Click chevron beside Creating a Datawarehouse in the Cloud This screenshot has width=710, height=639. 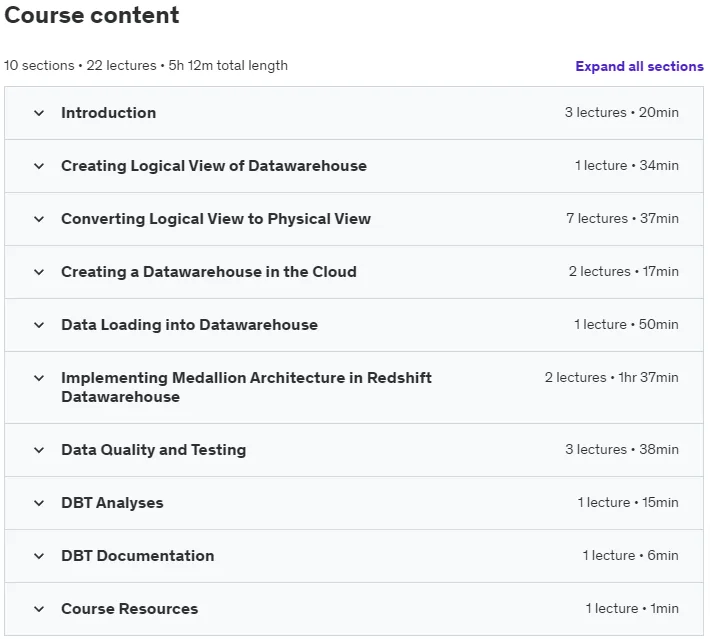[39, 272]
